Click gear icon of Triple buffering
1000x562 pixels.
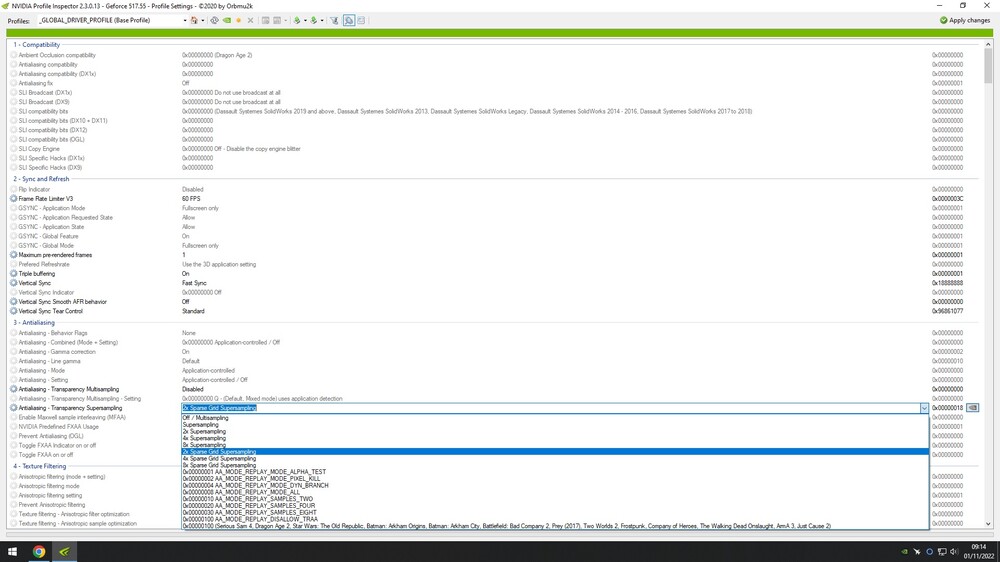(13, 274)
